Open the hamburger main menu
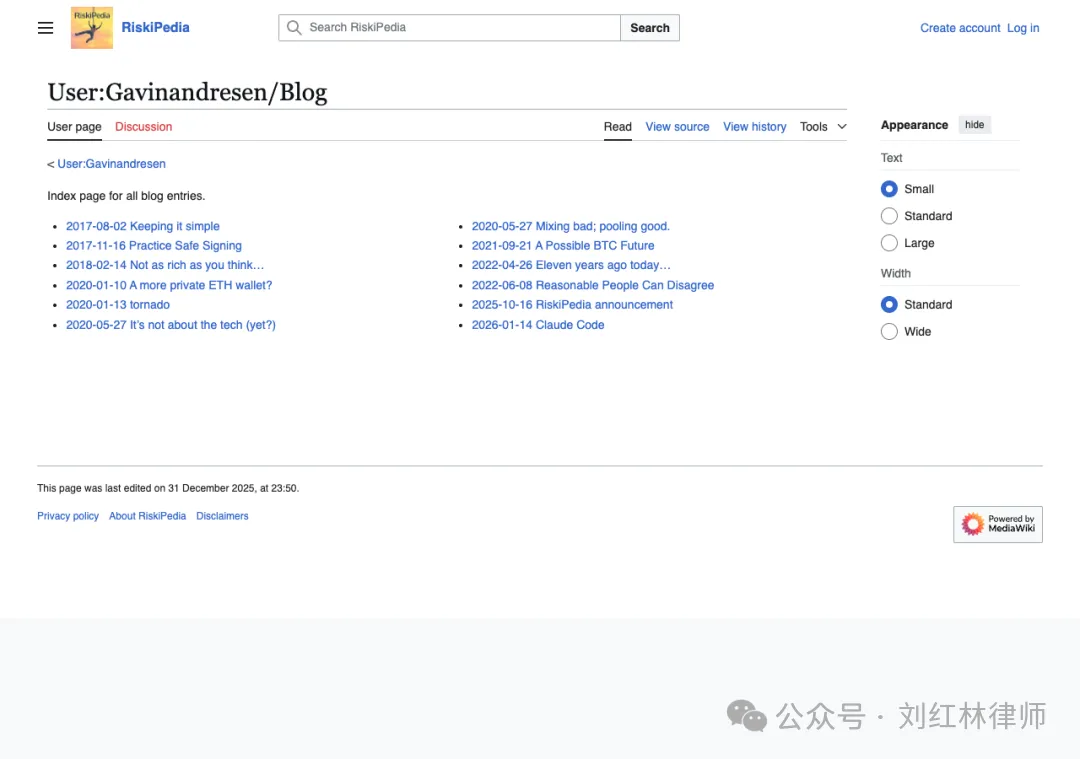 point(45,28)
